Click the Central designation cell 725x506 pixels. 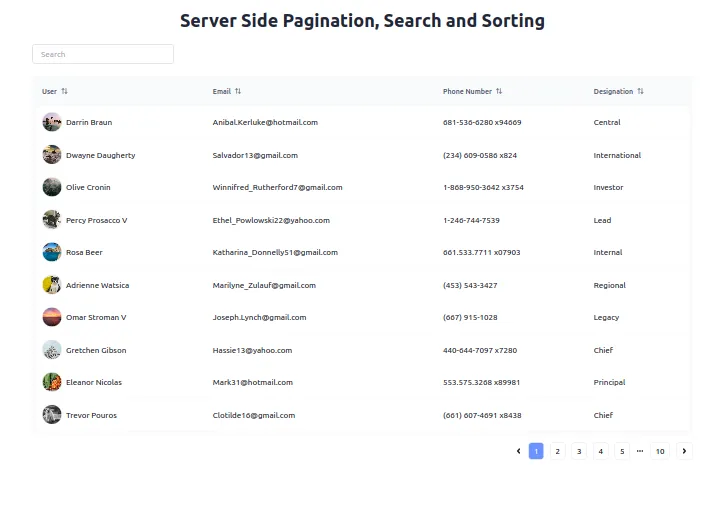(607, 122)
